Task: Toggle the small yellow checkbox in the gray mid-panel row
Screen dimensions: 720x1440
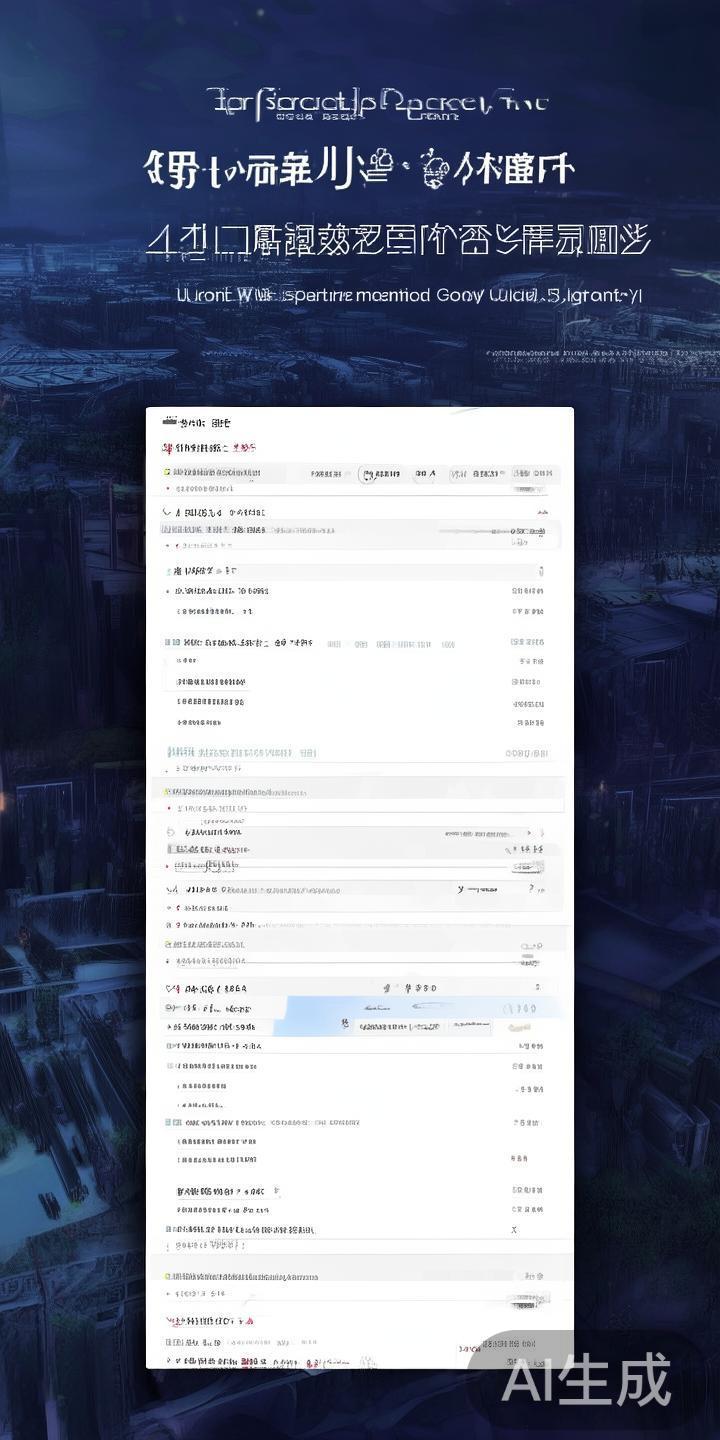Action: [167, 791]
